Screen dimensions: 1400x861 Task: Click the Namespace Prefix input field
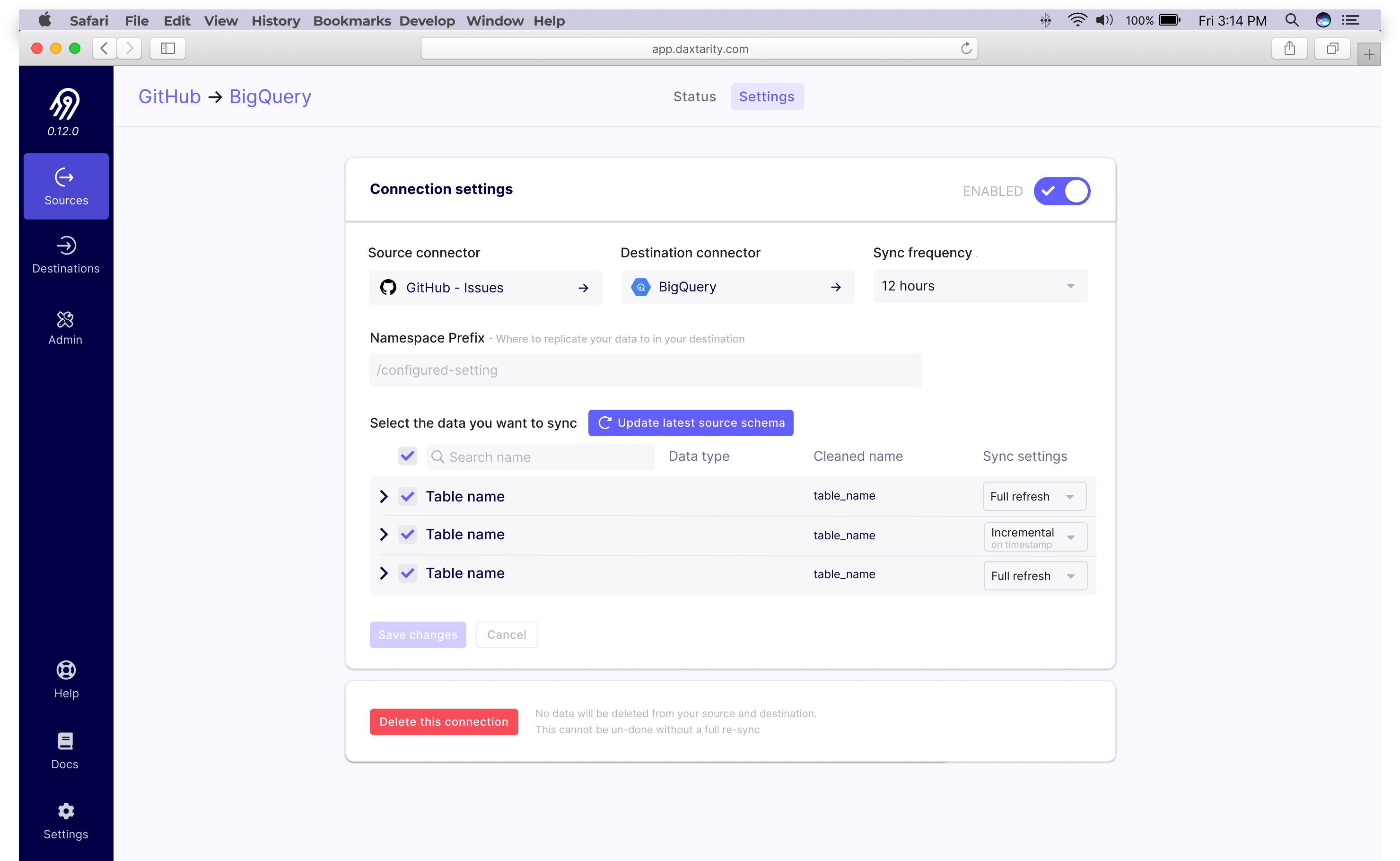[645, 369]
